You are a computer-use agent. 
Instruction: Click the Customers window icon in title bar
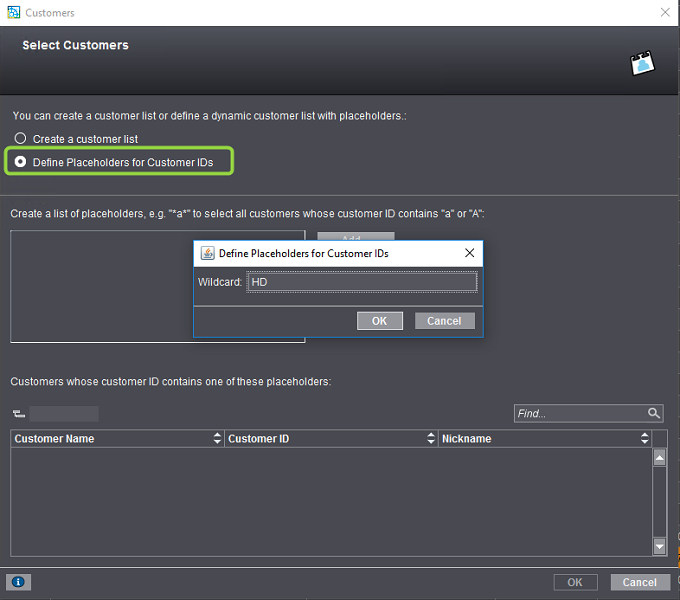[11, 12]
